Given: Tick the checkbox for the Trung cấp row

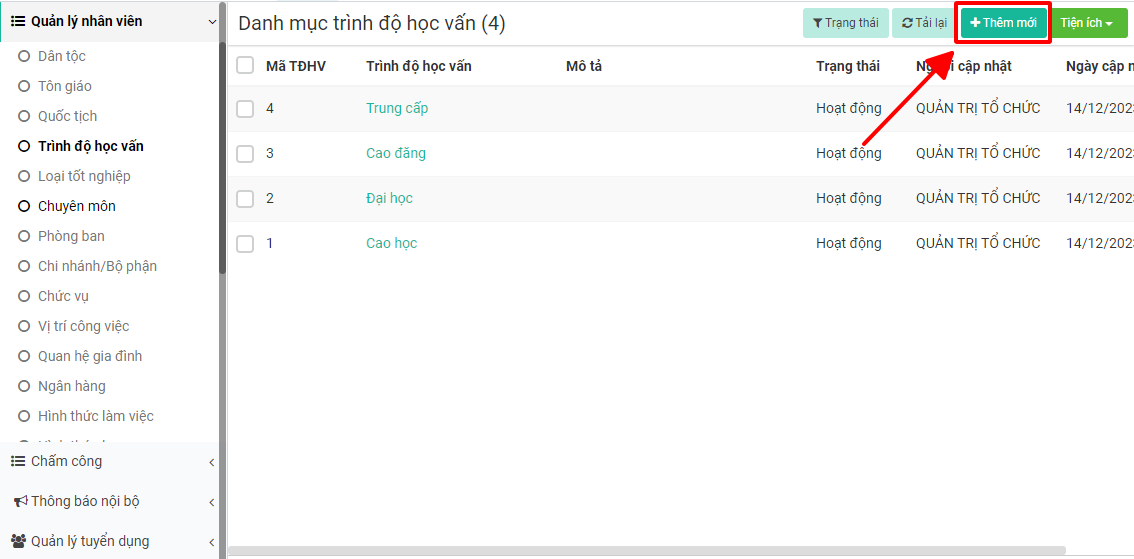Looking at the screenshot, I should coord(245,108).
